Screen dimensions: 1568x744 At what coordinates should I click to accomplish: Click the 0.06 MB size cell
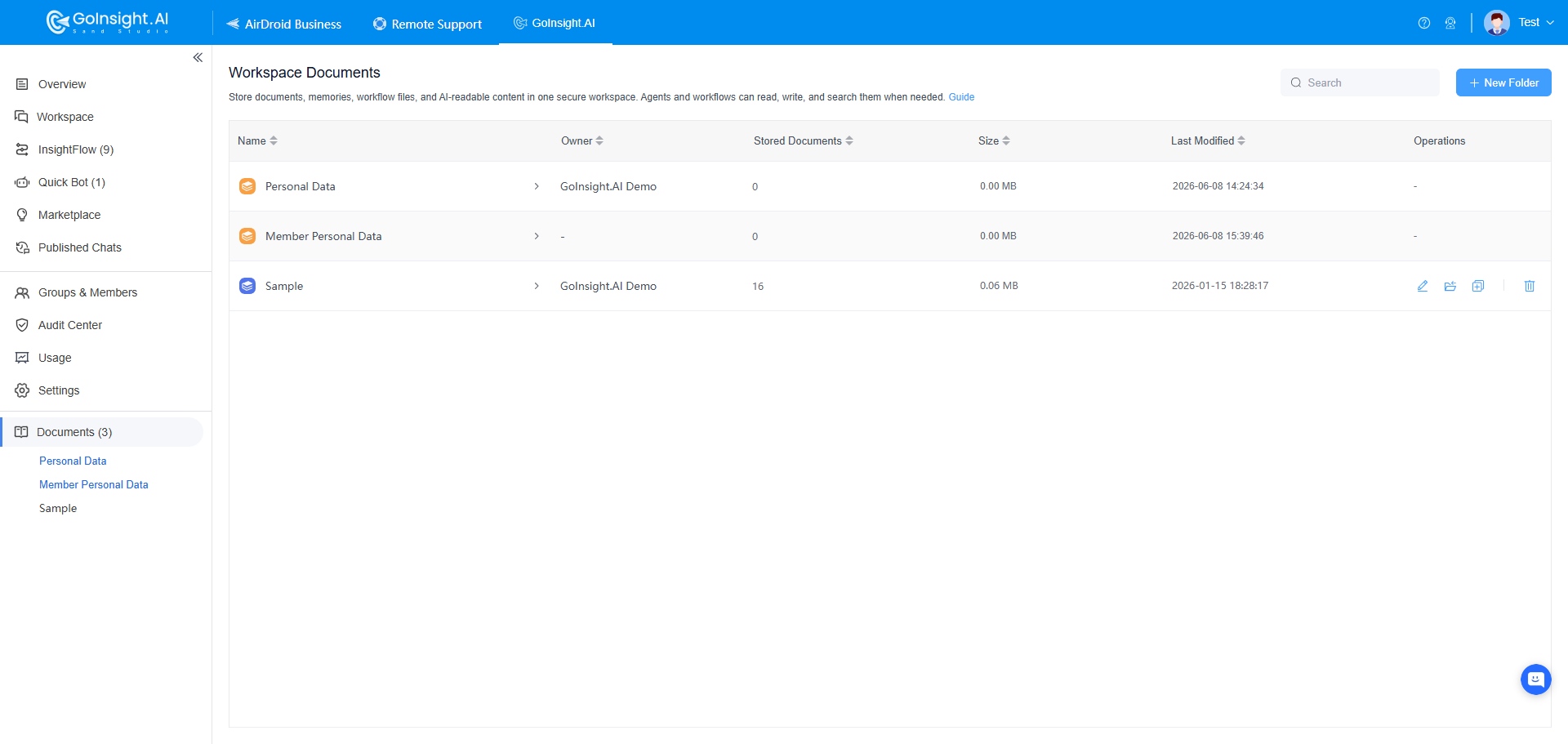pyautogui.click(x=999, y=286)
